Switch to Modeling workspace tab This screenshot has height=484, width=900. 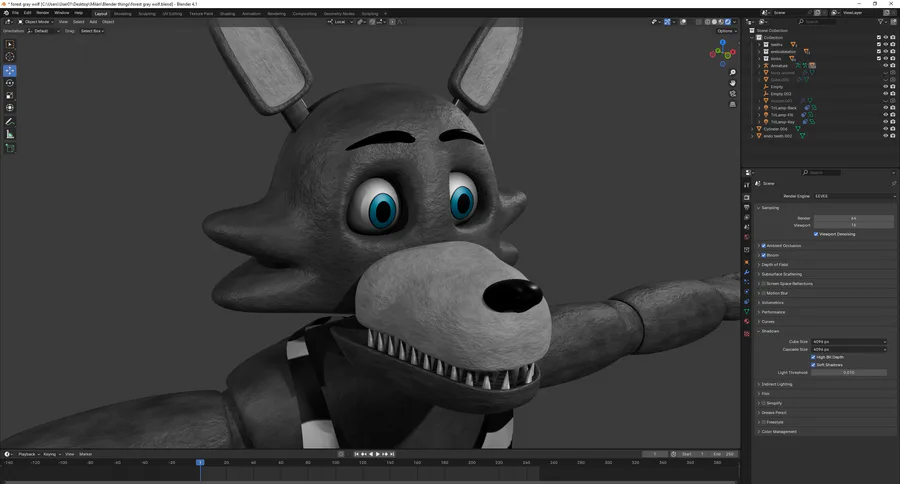click(x=122, y=14)
